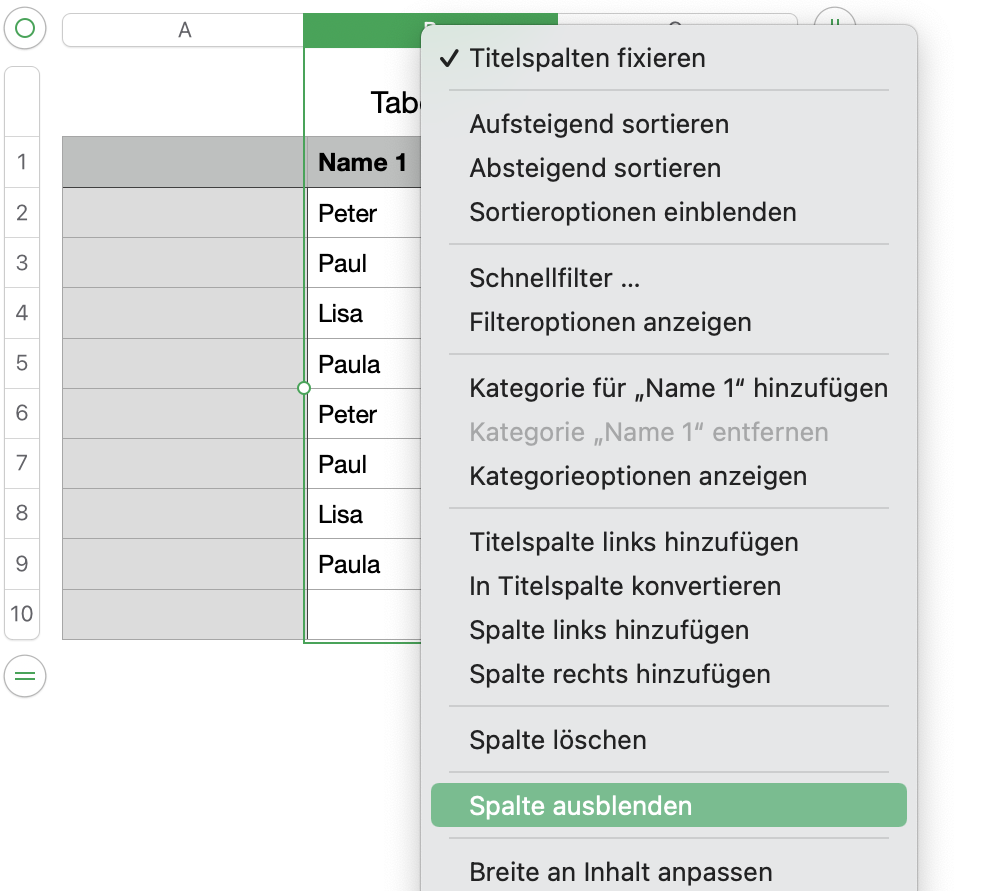This screenshot has height=891, width=985.
Task: Toggle Titelspalten fixieren checkmark option
Action: click(587, 59)
